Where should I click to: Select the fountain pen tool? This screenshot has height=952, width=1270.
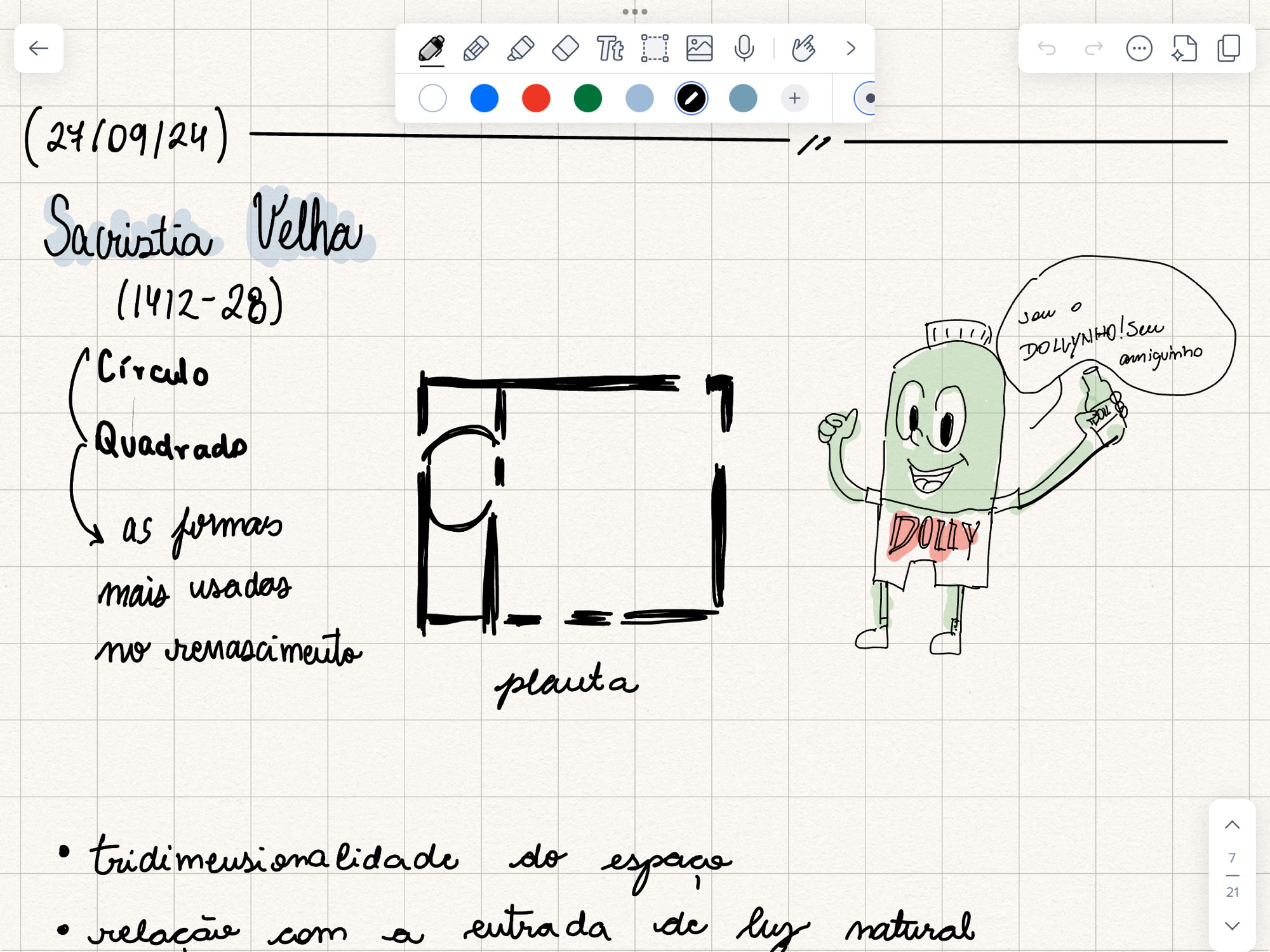pos(431,49)
